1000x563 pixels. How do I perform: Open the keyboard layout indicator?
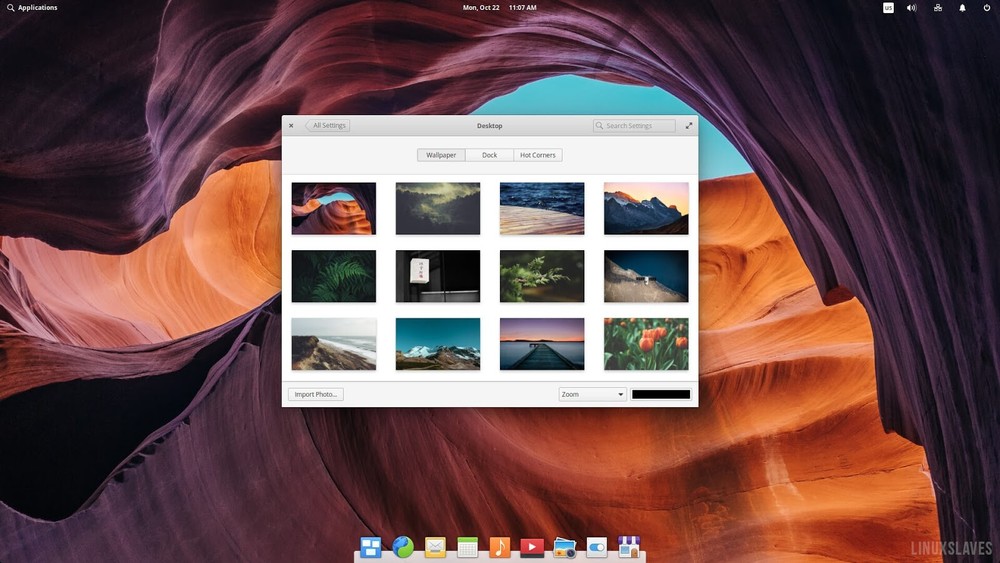888,8
